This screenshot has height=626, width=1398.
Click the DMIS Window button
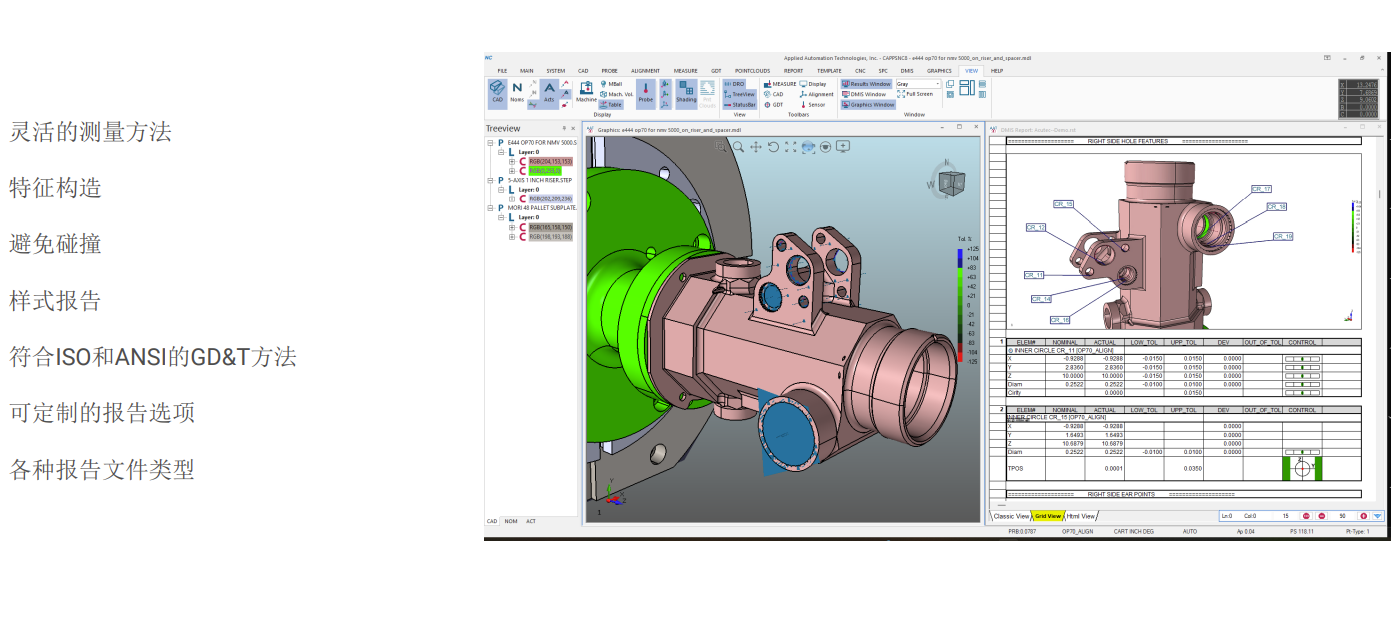click(864, 94)
